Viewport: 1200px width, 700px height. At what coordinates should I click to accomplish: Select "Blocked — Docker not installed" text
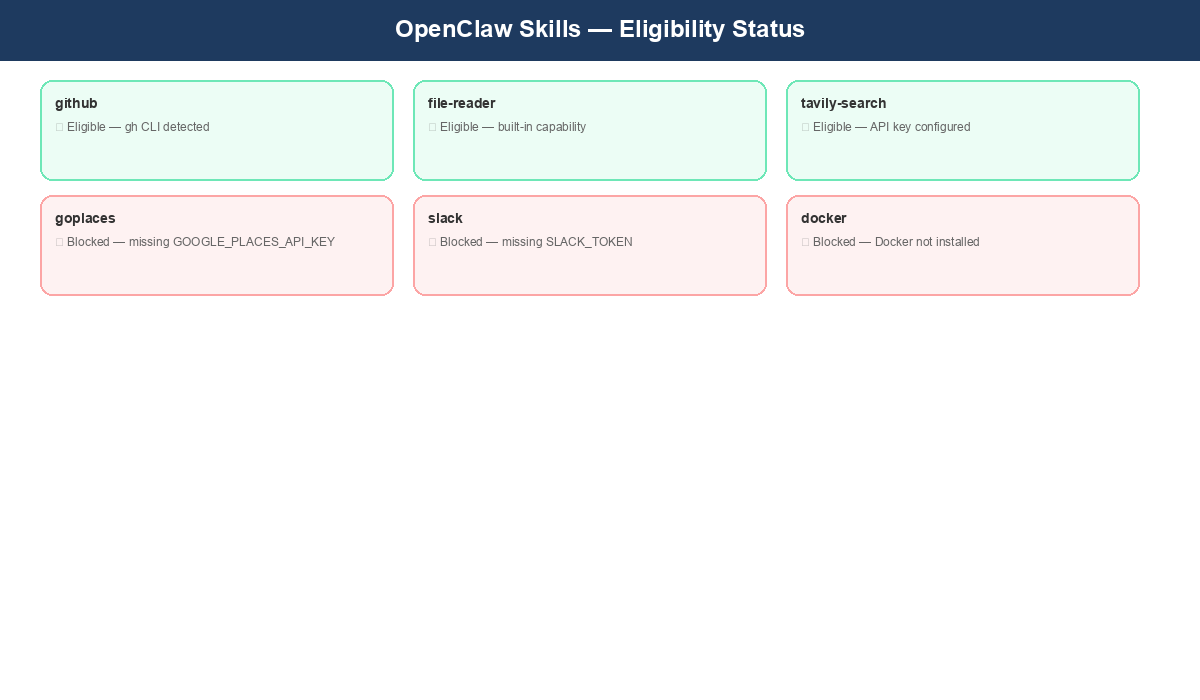[896, 242]
